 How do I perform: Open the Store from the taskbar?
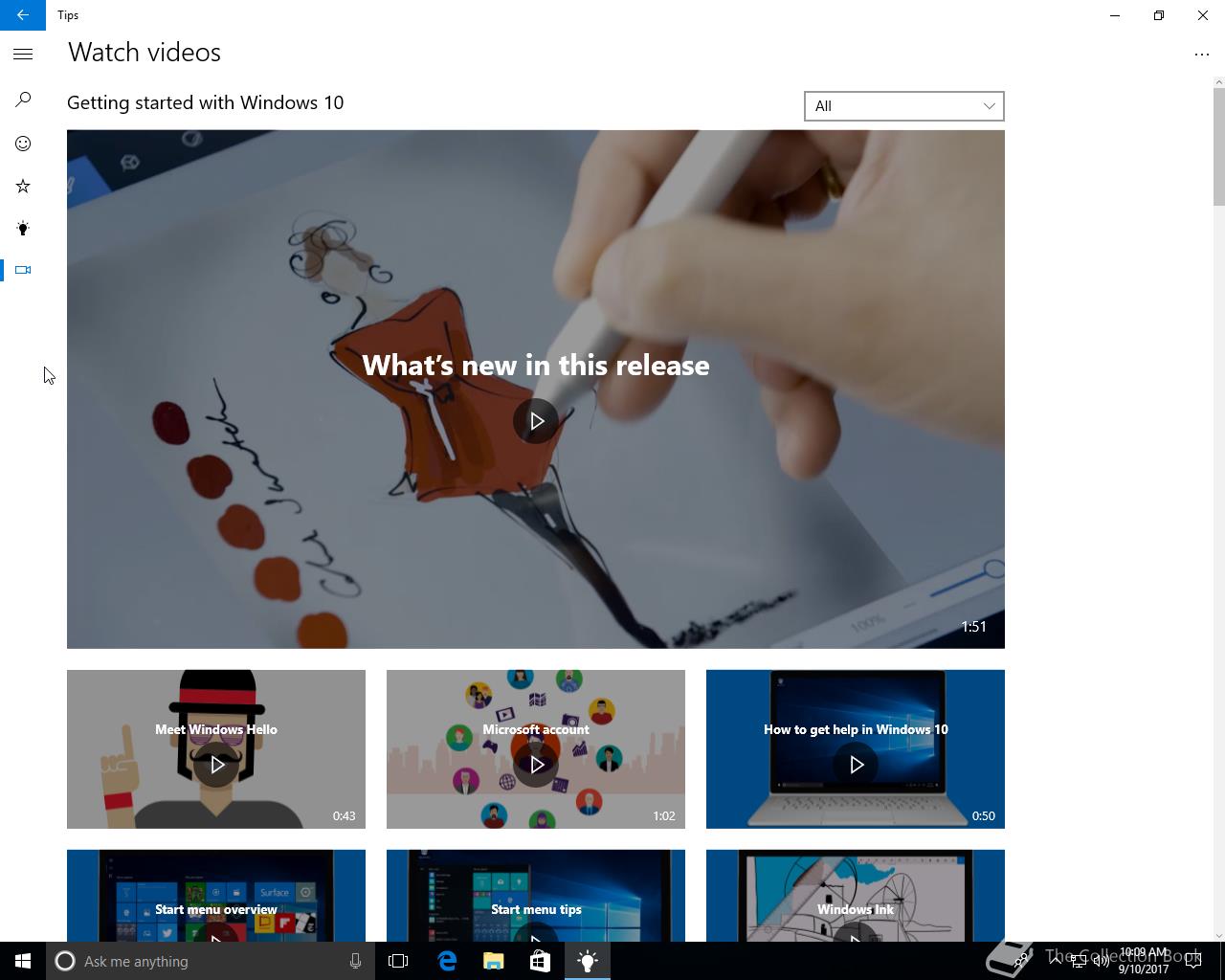(x=540, y=961)
